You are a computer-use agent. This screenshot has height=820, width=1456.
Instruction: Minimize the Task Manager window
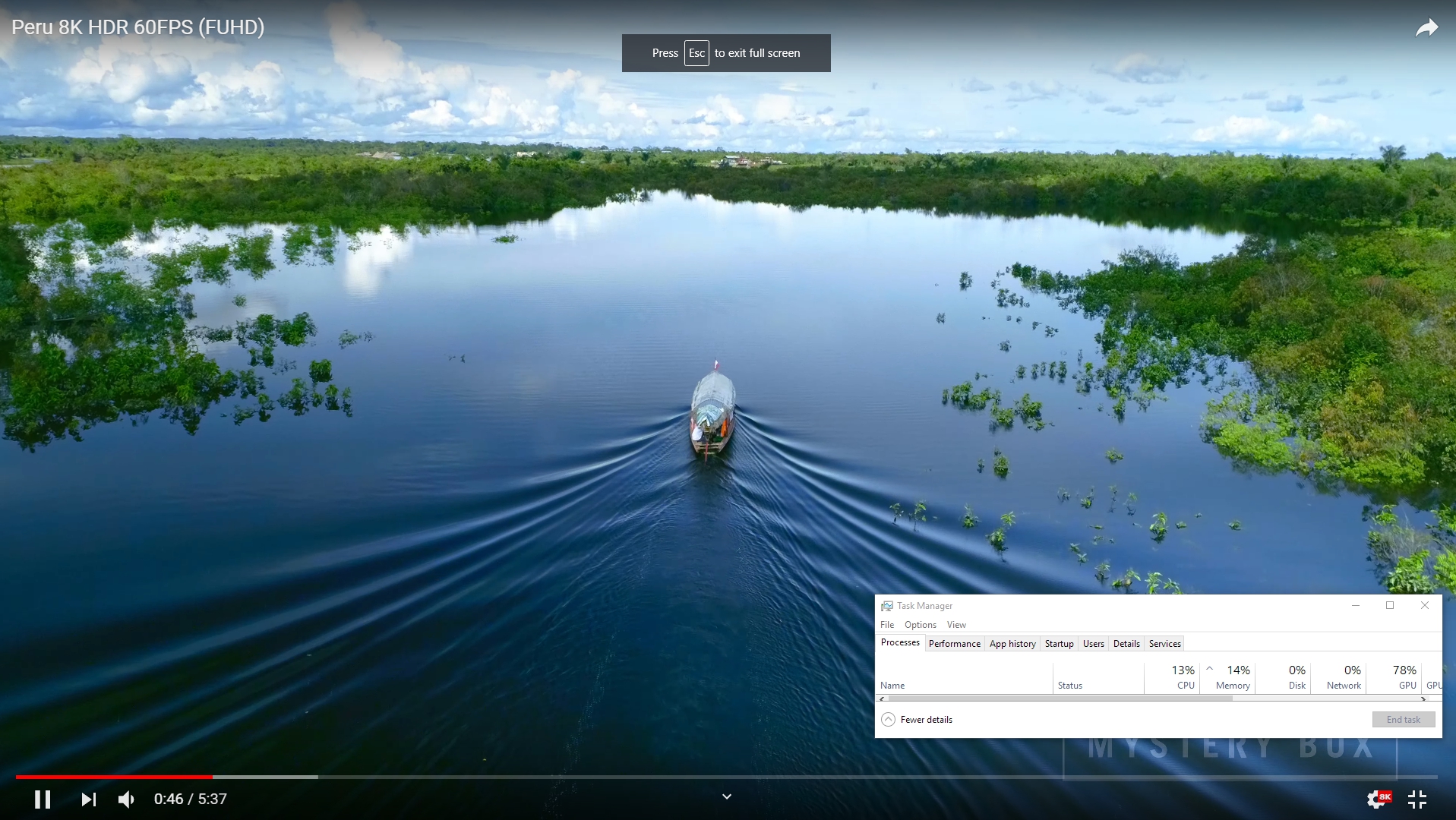point(1355,605)
